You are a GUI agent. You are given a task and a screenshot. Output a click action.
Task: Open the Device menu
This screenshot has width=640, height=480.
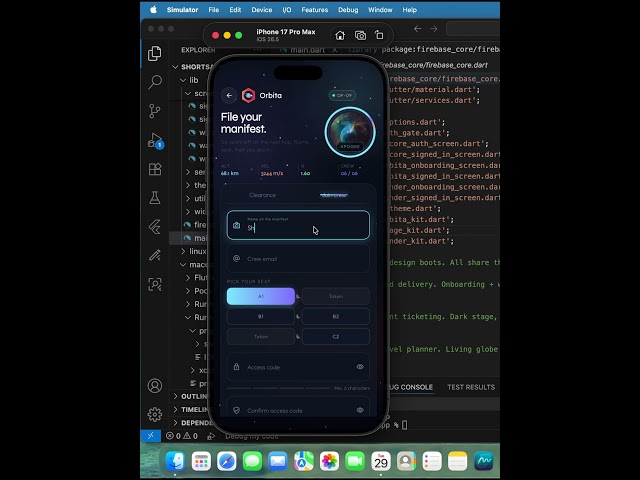click(262, 10)
